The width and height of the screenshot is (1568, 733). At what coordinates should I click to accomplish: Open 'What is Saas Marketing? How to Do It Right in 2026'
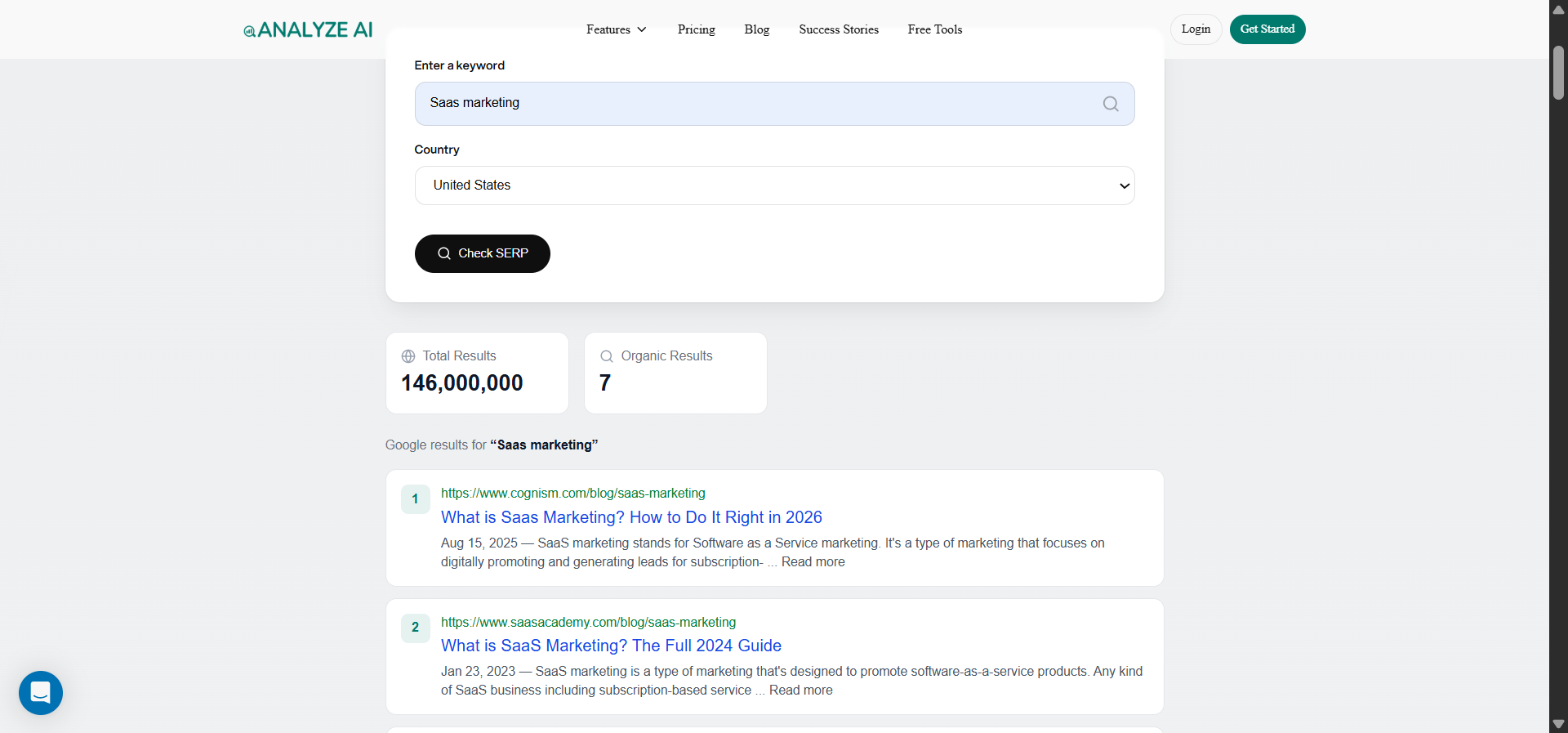coord(631,517)
